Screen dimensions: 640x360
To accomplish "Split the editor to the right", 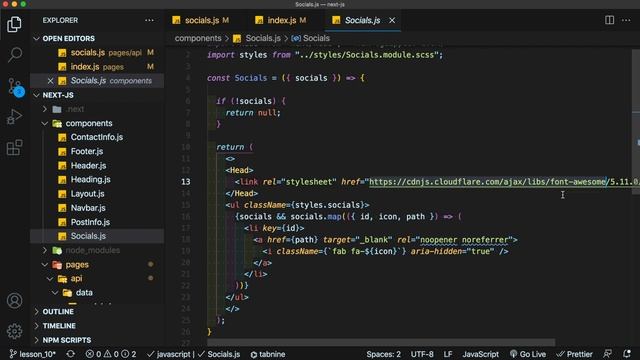I will [609, 20].
